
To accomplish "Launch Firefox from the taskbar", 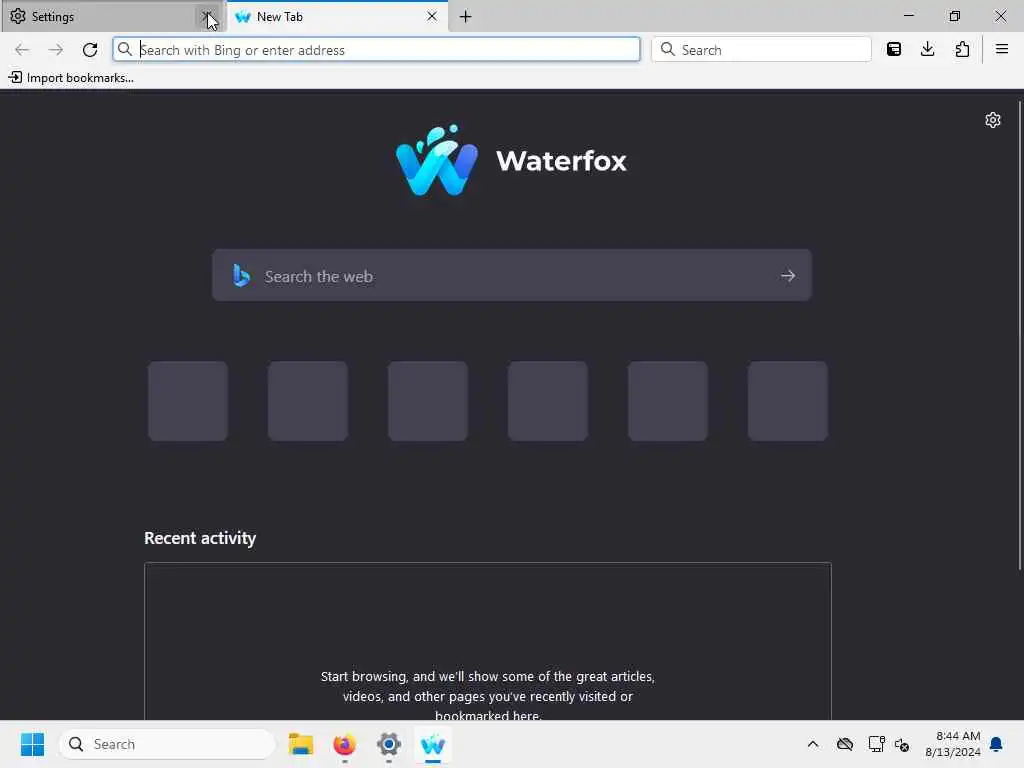I will coord(345,744).
